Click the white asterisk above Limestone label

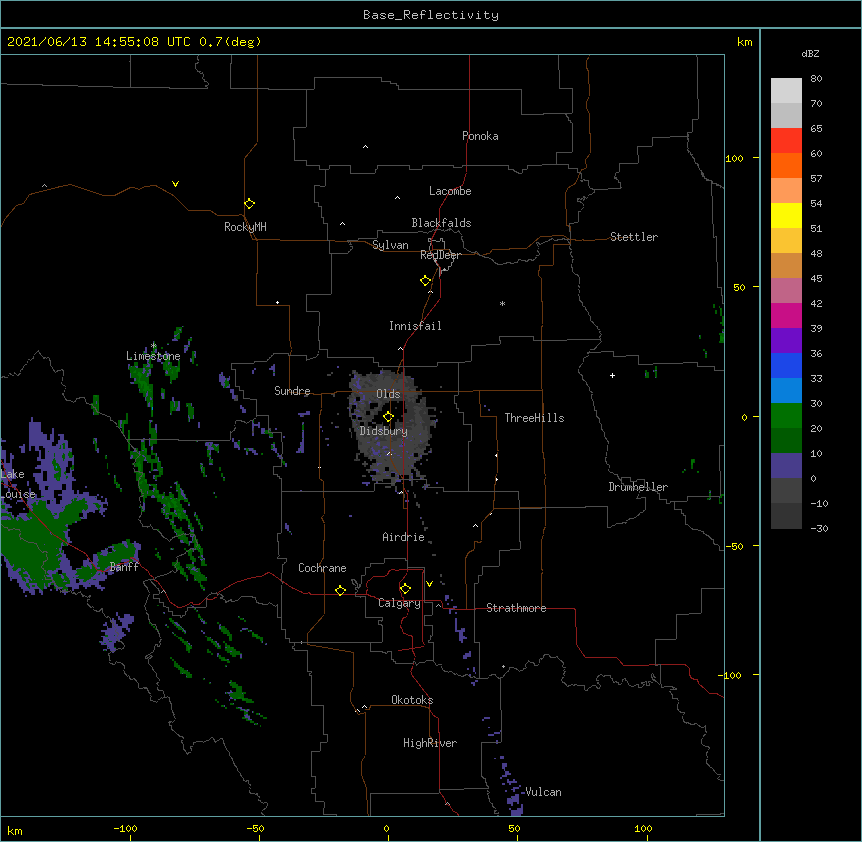pos(154,346)
